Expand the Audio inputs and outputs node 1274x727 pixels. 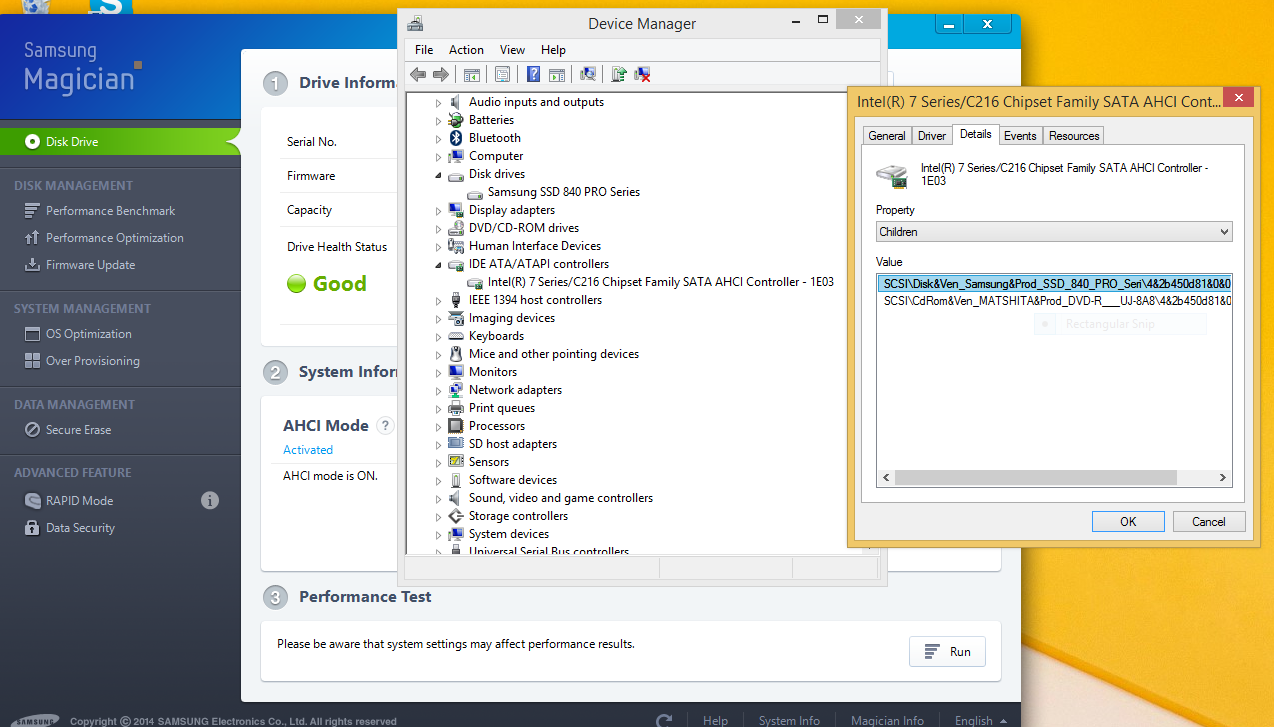point(438,102)
